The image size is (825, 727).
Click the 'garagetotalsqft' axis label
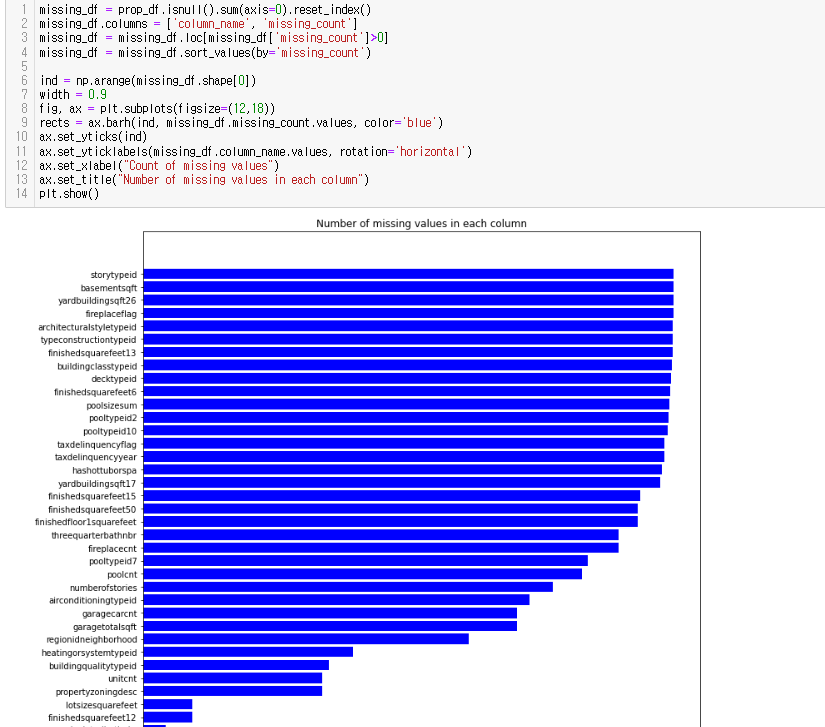(105, 627)
